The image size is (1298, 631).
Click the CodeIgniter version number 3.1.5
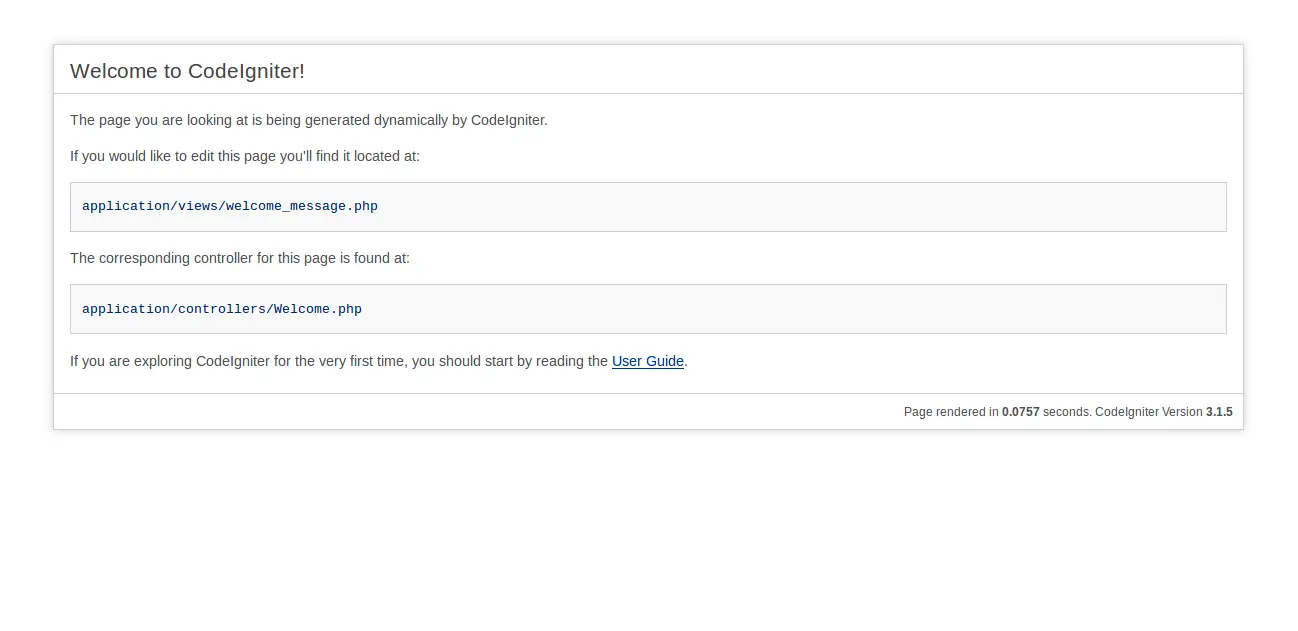click(x=1219, y=412)
